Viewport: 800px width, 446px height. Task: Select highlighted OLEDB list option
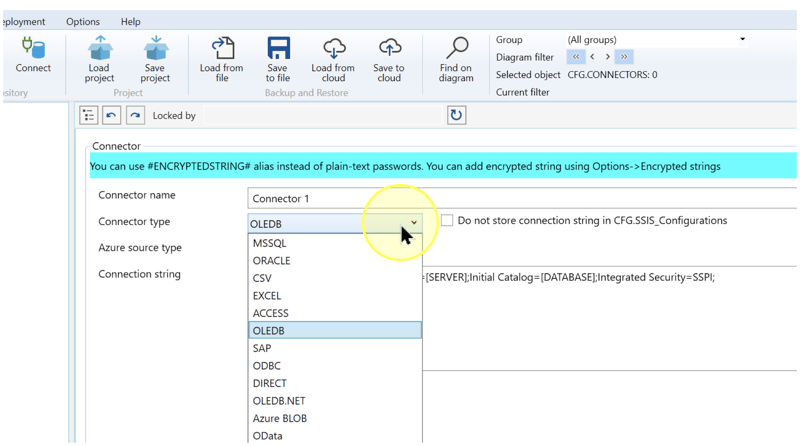click(335, 331)
